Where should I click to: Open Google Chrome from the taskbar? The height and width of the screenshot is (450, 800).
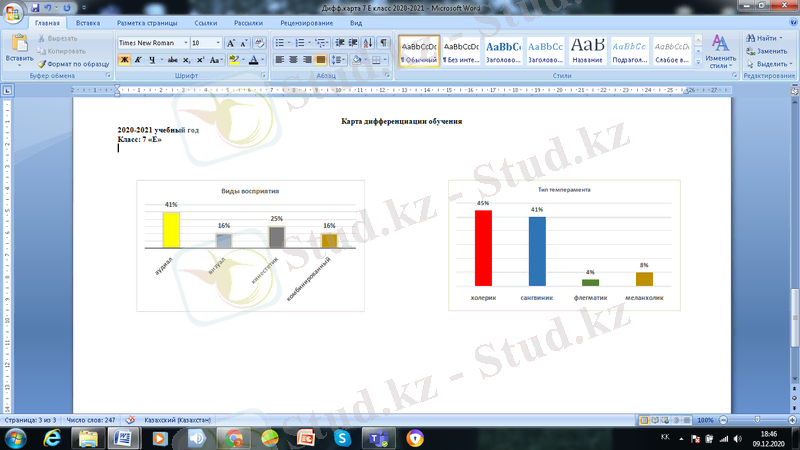[x=234, y=438]
